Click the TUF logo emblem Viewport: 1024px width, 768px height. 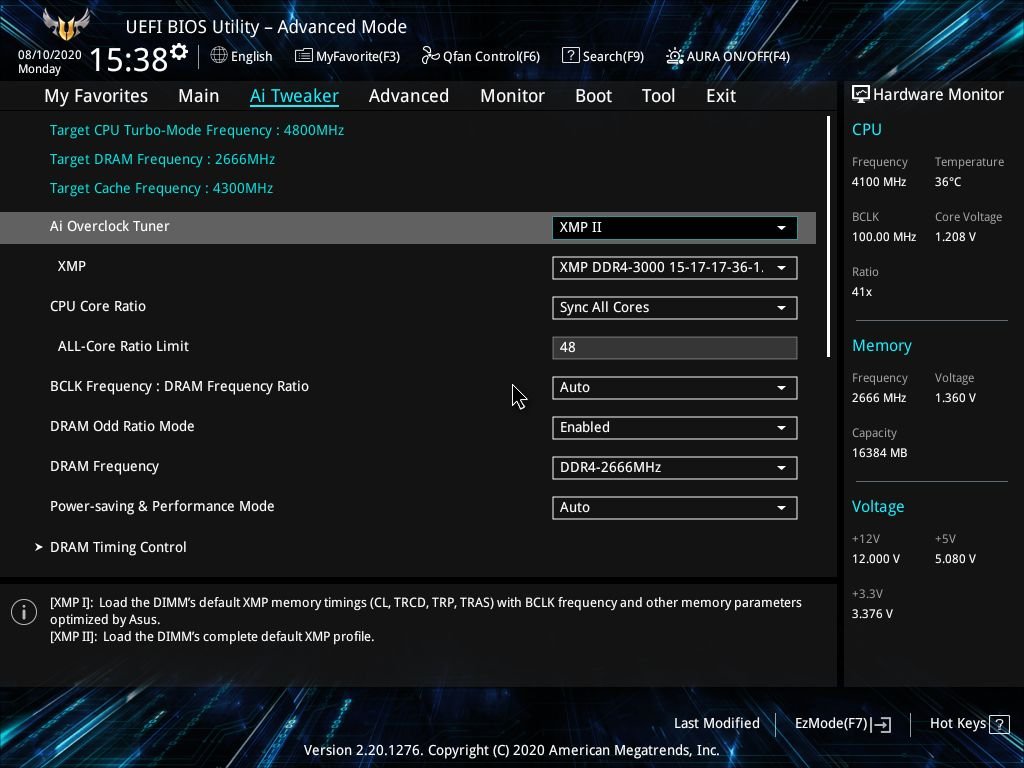(66, 25)
